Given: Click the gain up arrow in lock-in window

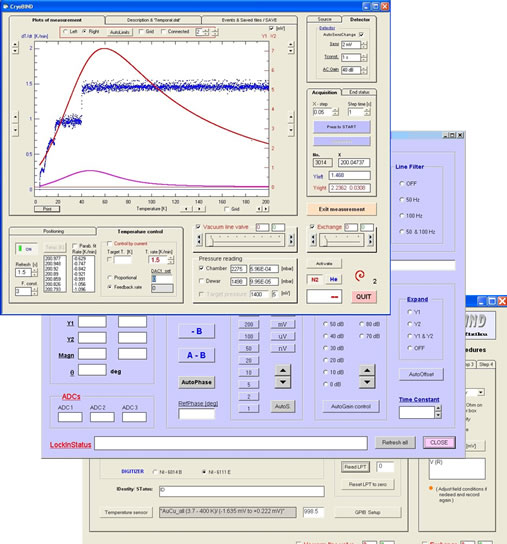Looking at the screenshot, I should (x=367, y=371).
